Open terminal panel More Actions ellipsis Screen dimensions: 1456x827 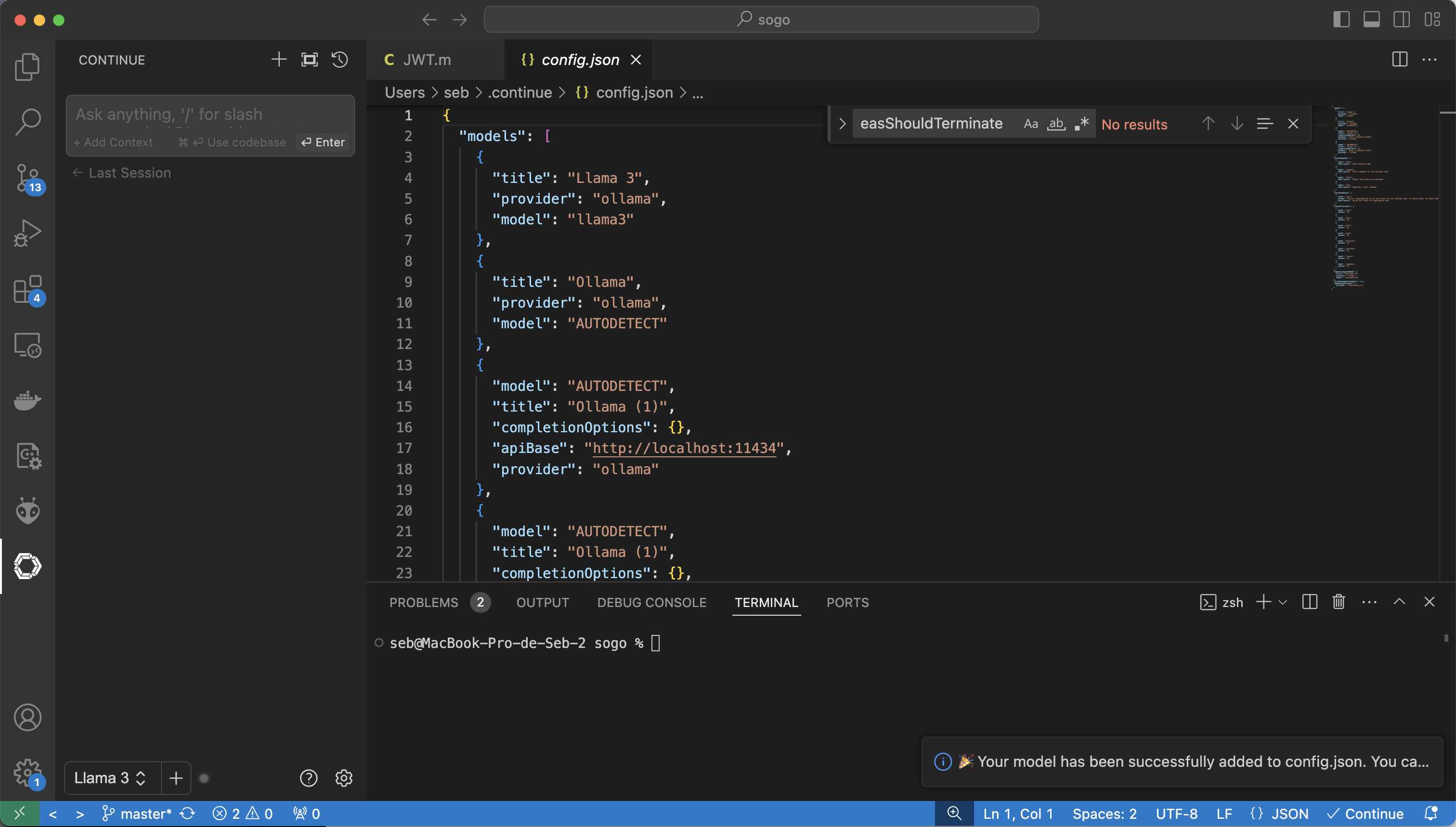pos(1369,602)
